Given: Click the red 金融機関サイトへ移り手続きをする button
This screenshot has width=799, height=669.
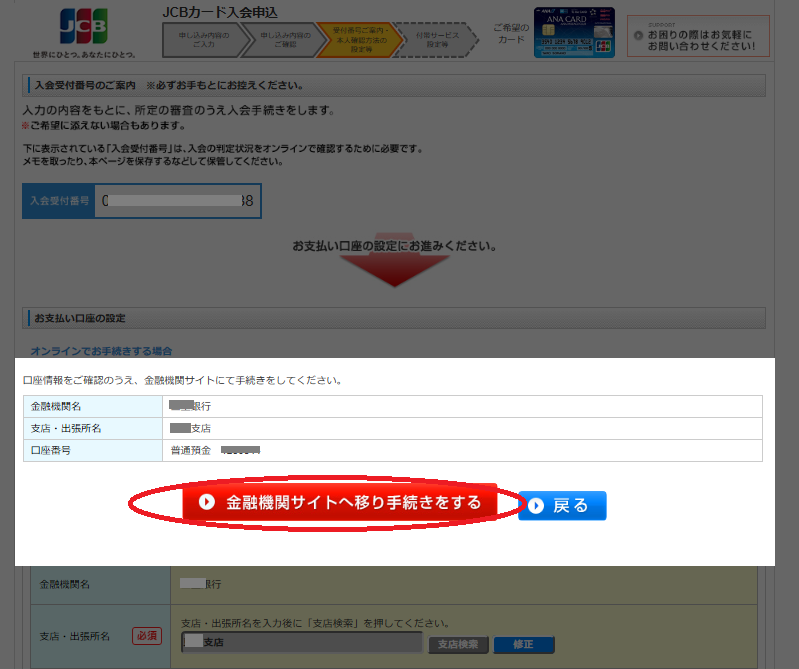Looking at the screenshot, I should click(339, 503).
